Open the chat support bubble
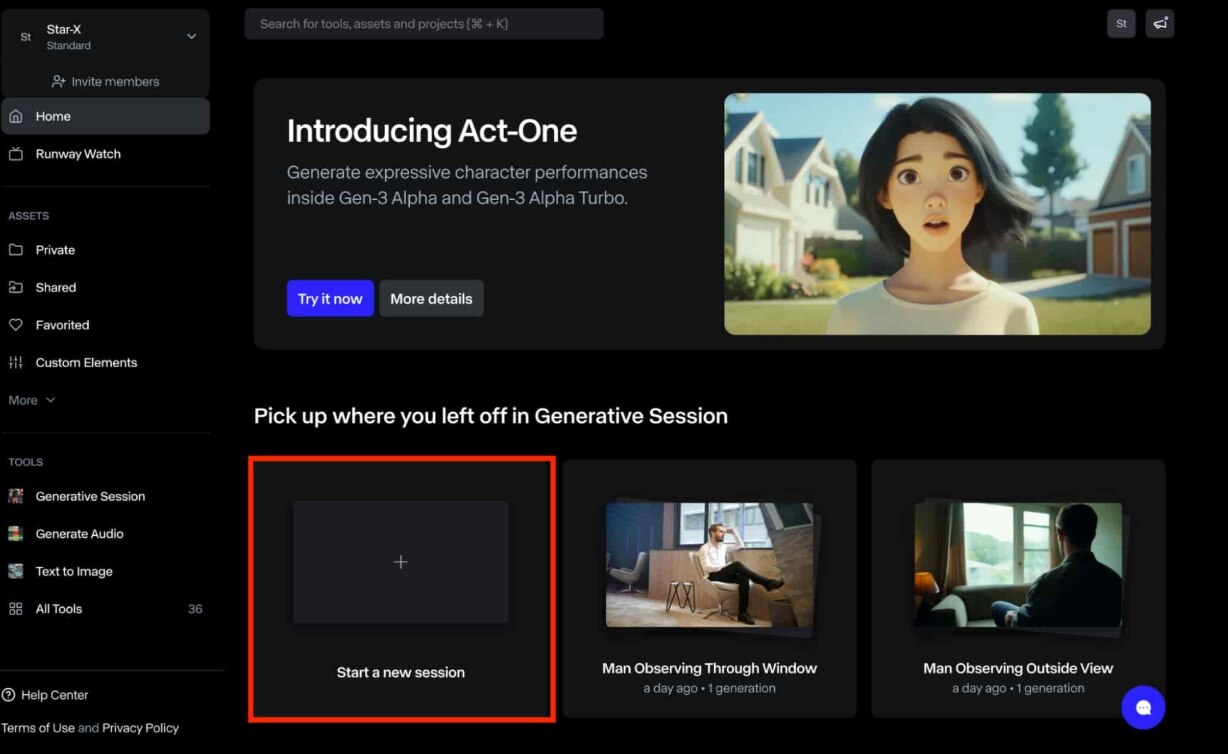The width and height of the screenshot is (1228, 754). pos(1143,708)
